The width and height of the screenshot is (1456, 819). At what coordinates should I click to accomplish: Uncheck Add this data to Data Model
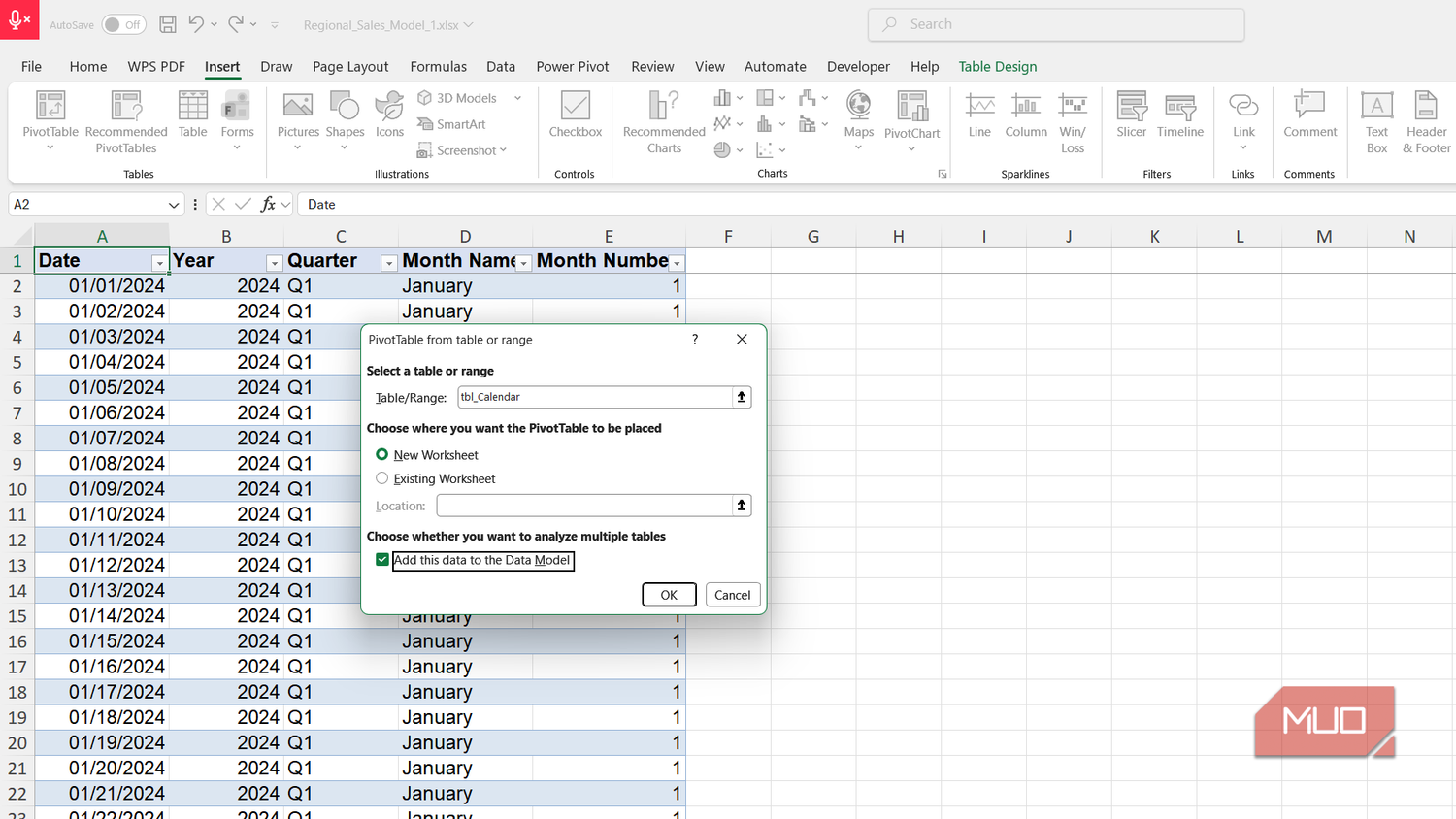point(382,560)
